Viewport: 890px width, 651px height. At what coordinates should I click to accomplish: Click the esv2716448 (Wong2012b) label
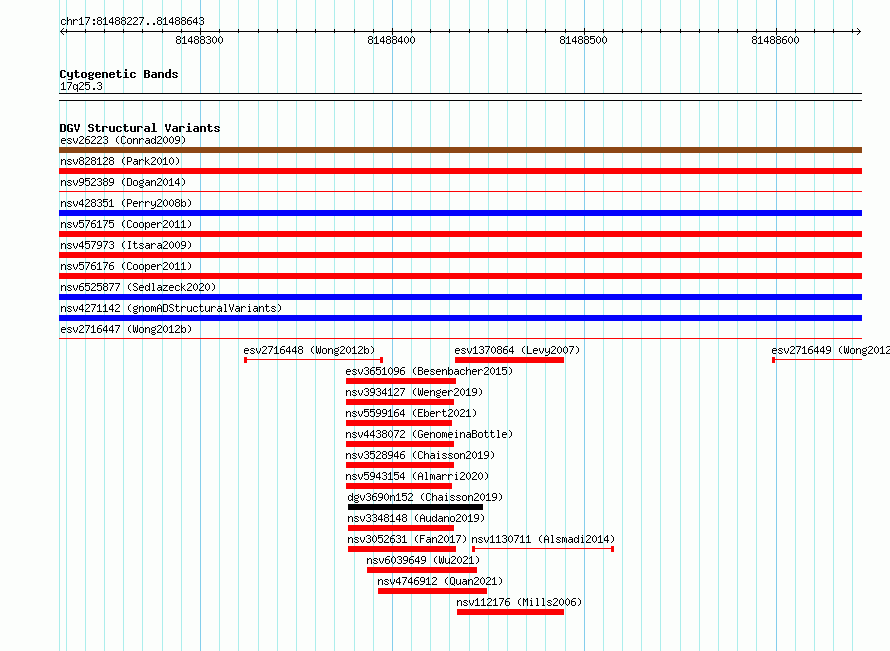[x=309, y=350]
